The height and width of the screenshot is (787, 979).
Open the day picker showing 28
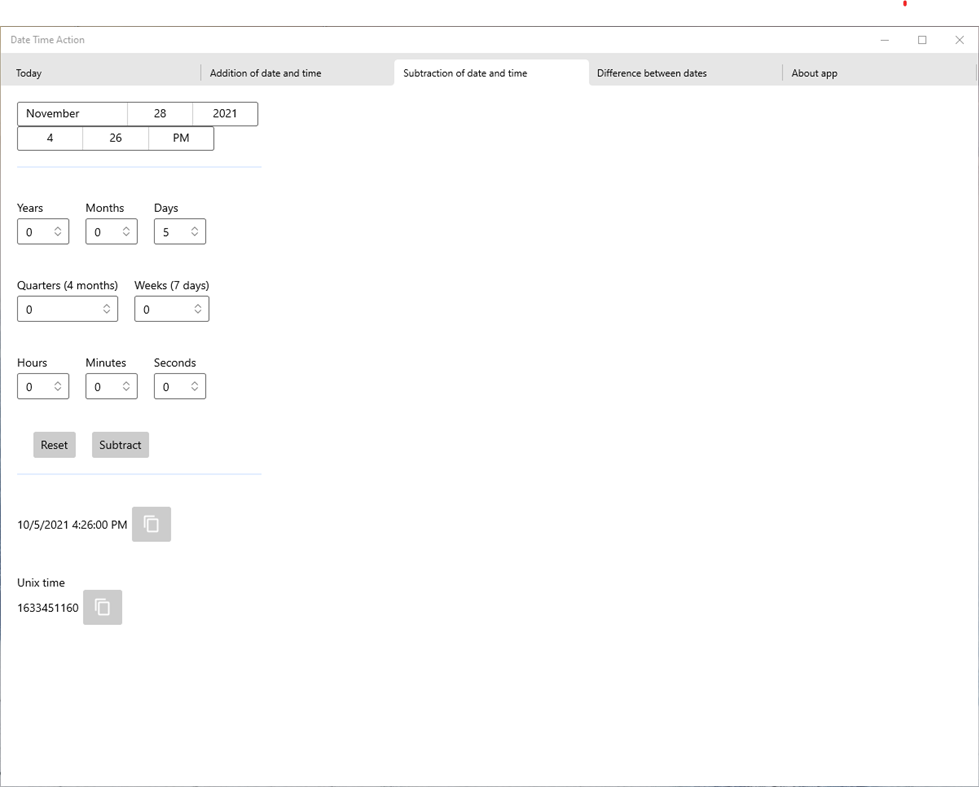click(160, 114)
